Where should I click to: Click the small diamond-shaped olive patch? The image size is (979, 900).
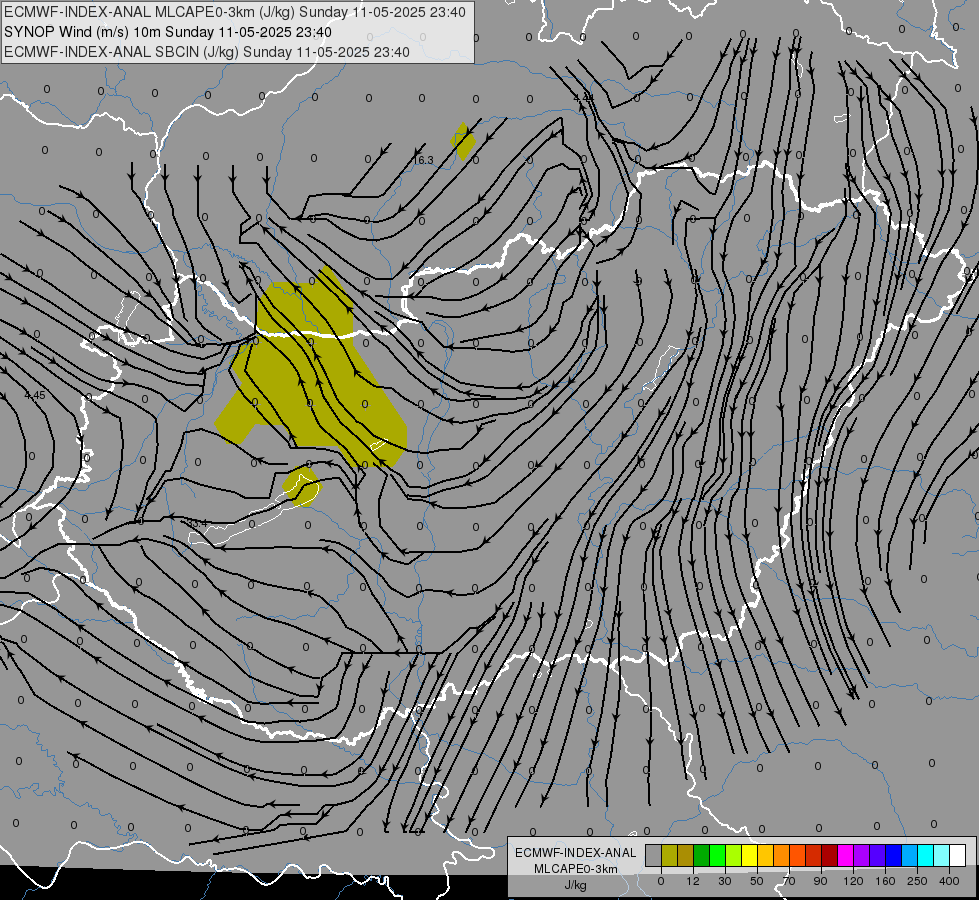(463, 142)
